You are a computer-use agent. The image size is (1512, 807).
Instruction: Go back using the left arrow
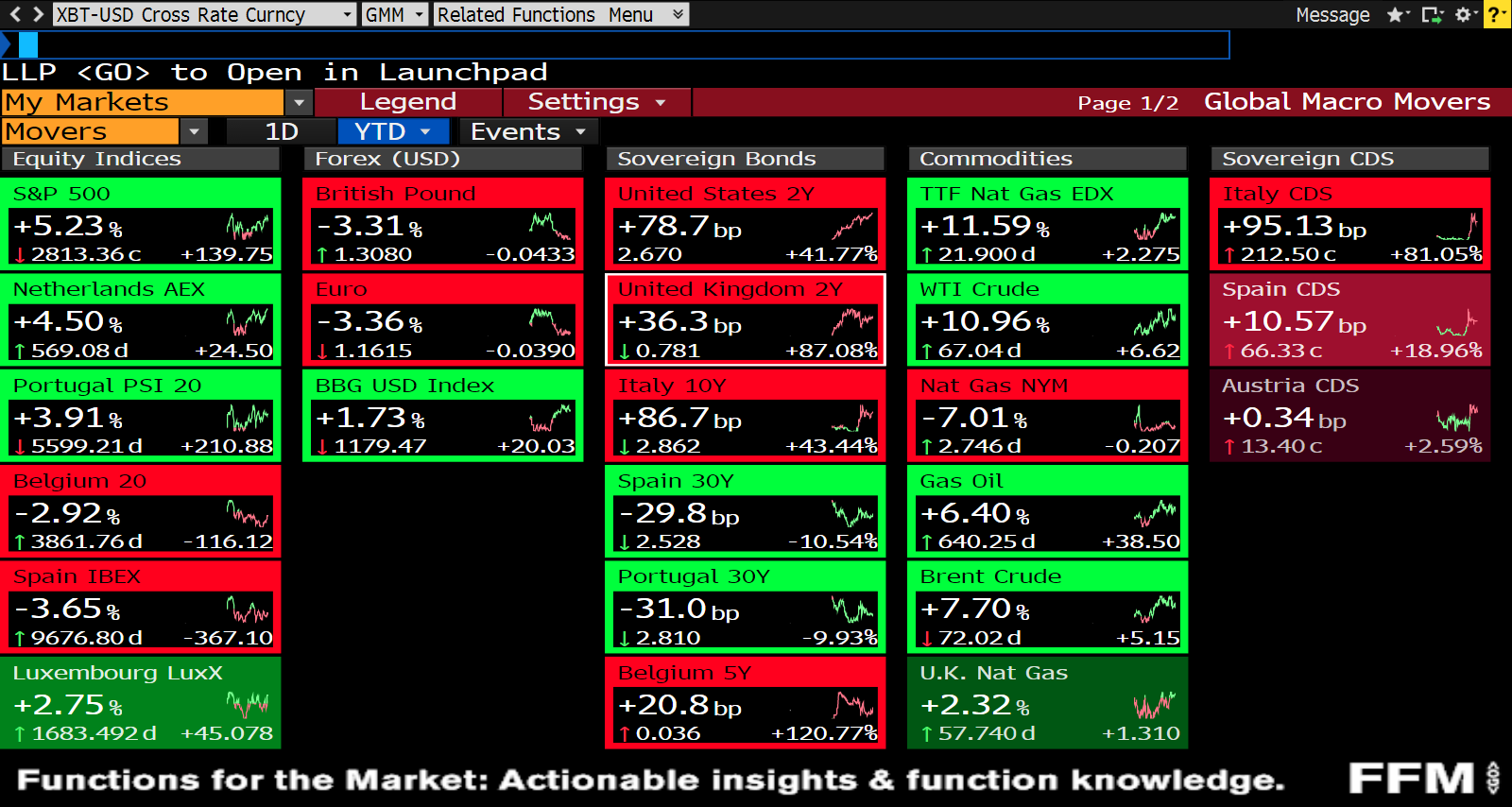(14, 14)
